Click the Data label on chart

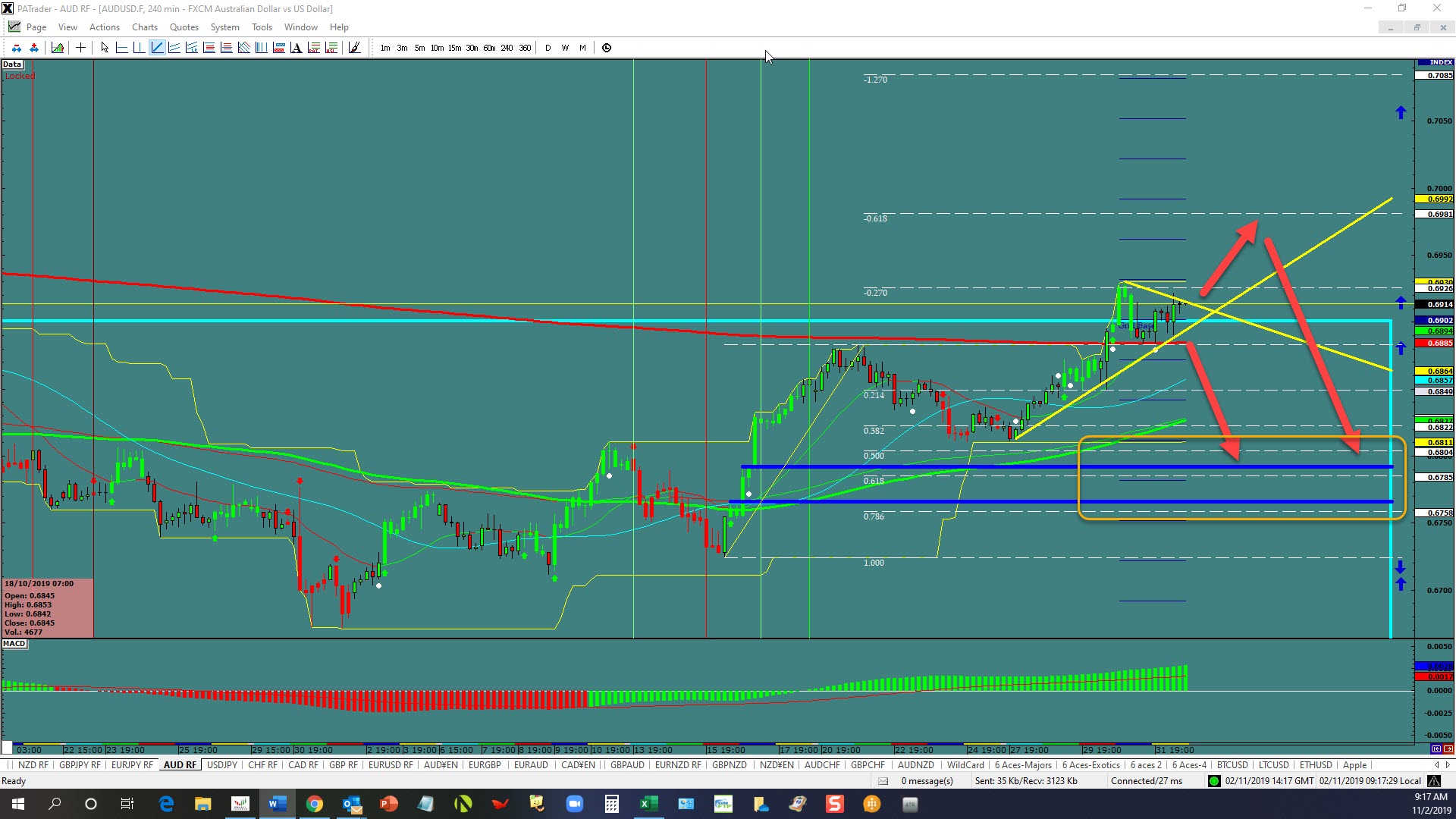[12, 64]
